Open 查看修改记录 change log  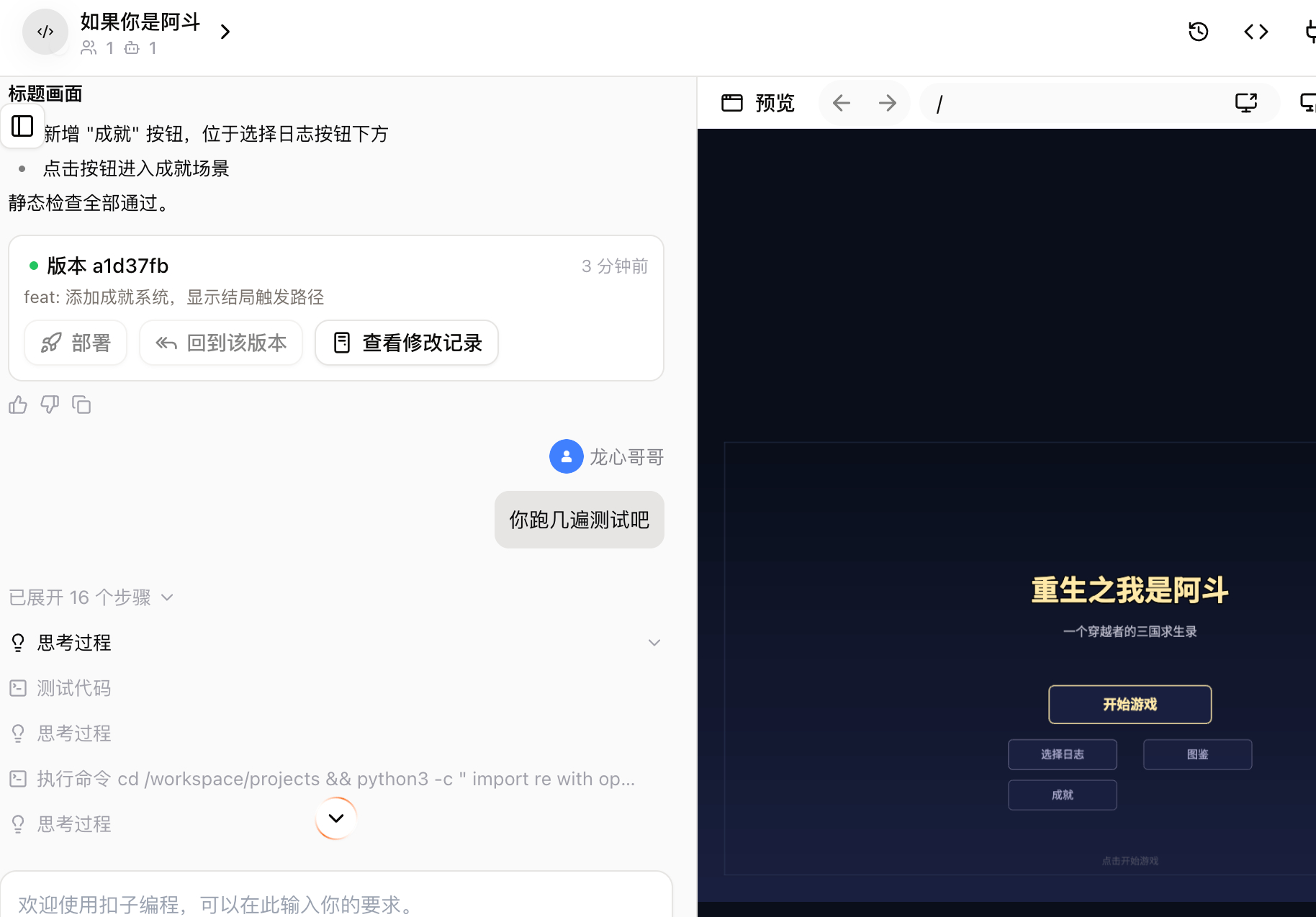click(x=407, y=343)
